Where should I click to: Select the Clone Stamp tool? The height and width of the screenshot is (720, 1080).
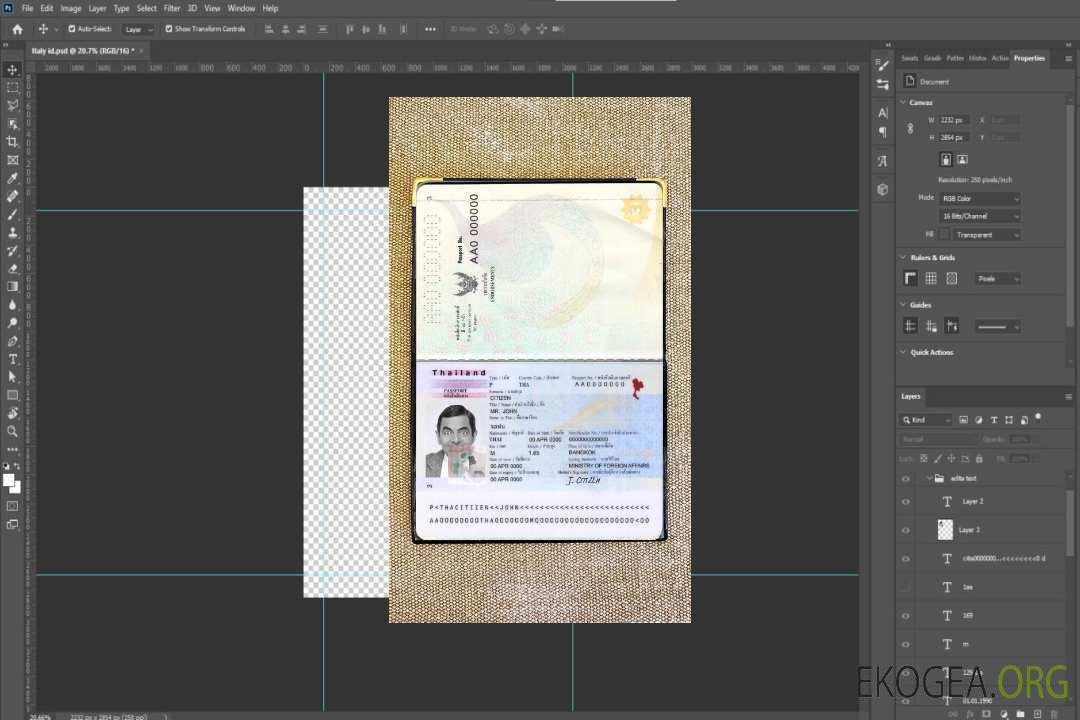(12, 232)
